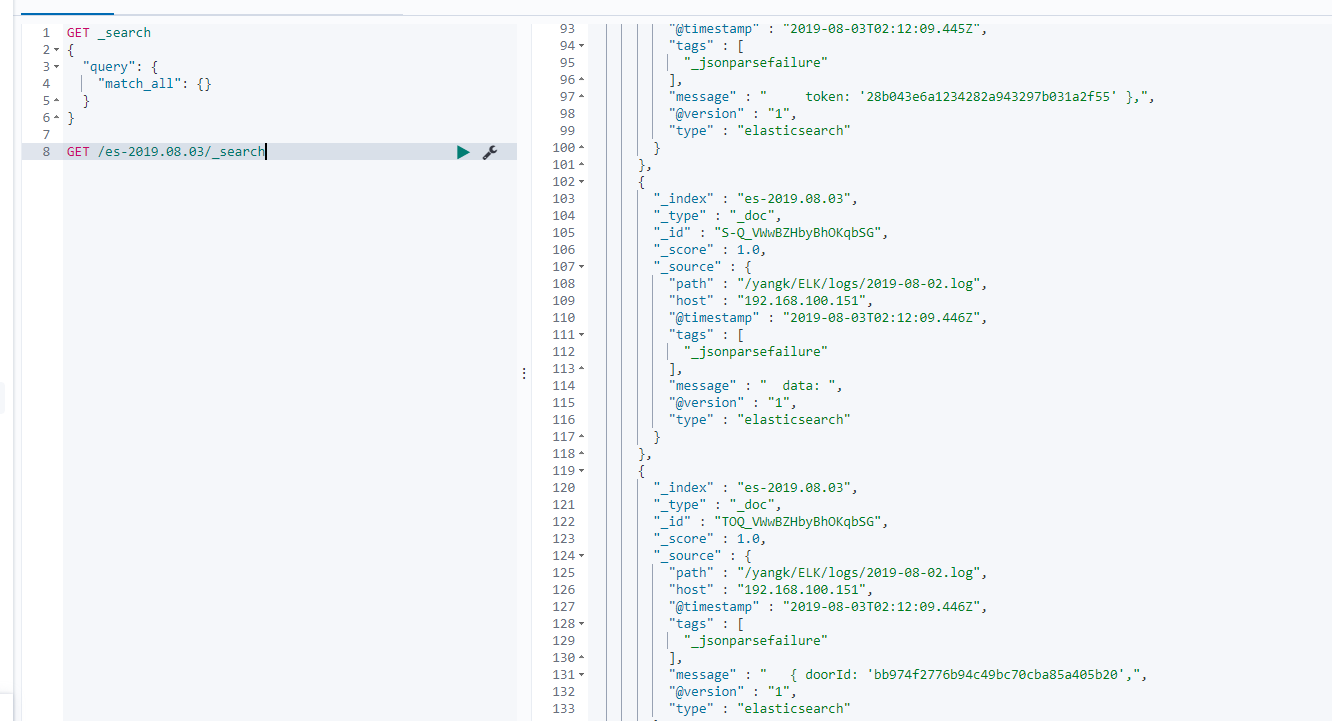
Task: Place cursor on "GET _search" line 1
Action: [x=109, y=33]
